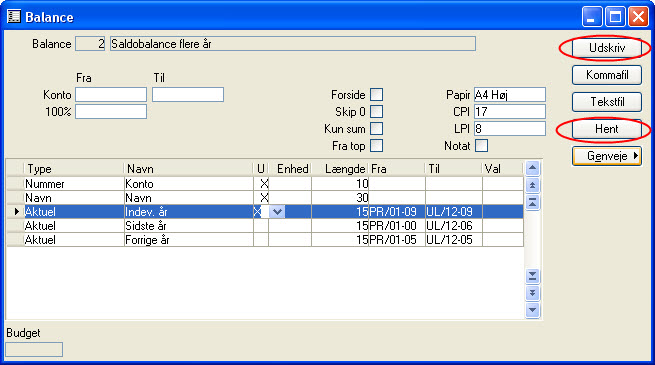Toggle the U cell in Sidste år row

261,226
